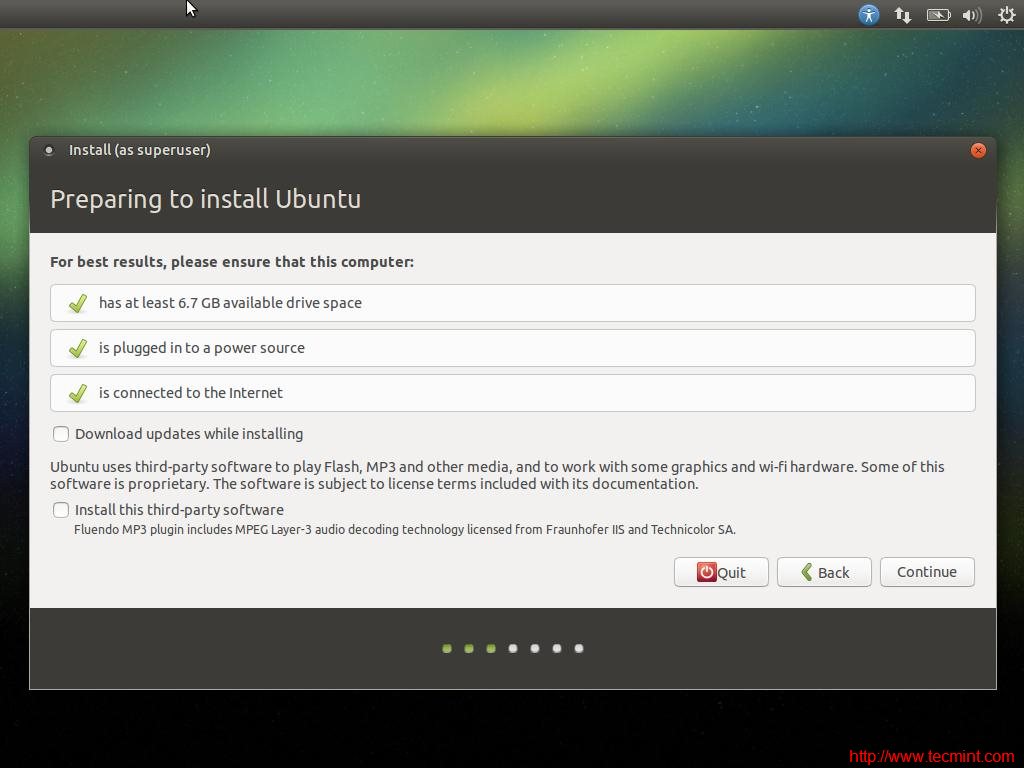
Task: Enable Install this third-party software
Action: click(x=61, y=509)
